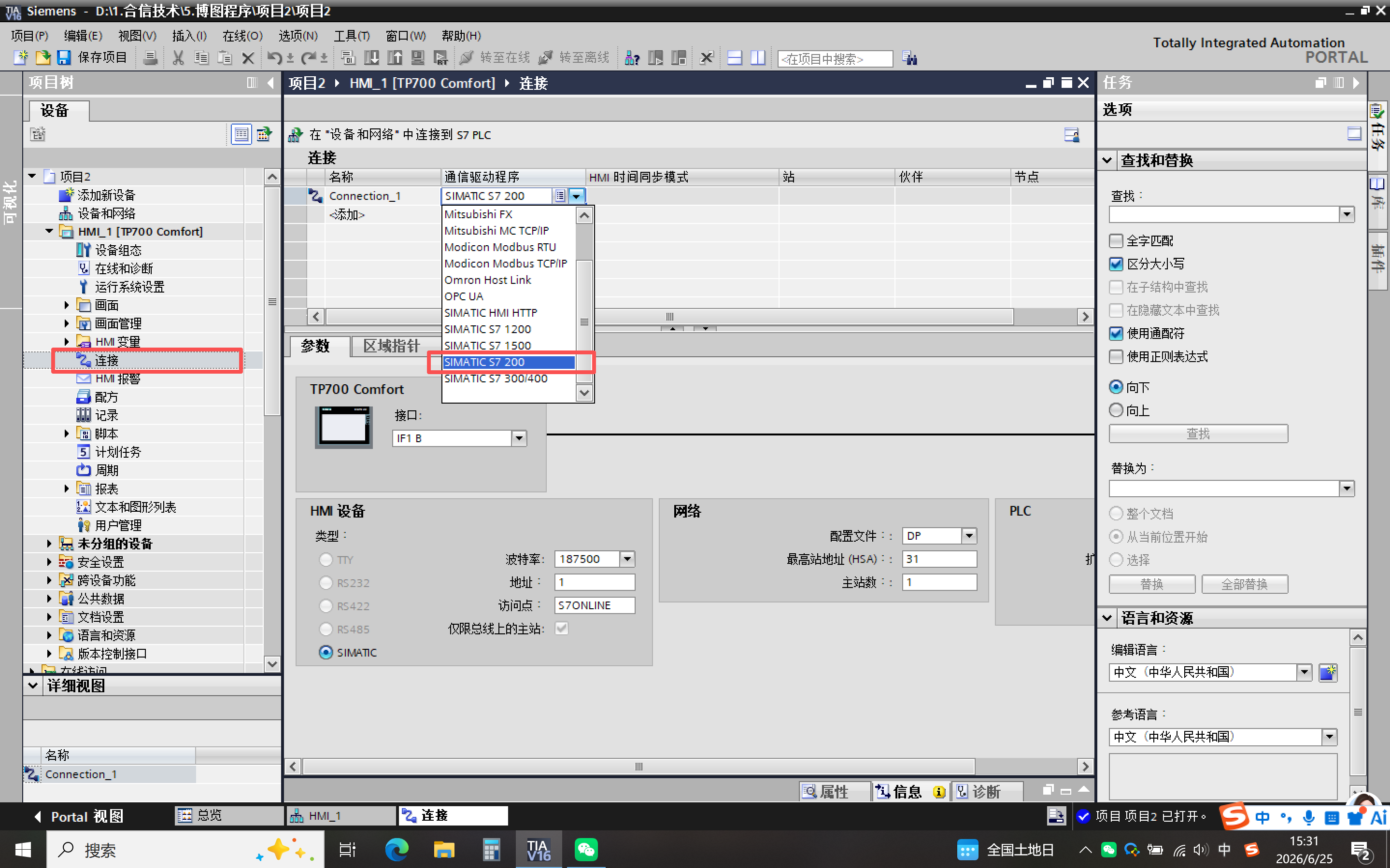Image resolution: width=1390 pixels, height=868 pixels.
Task: Open the HMI_1 editor bar tab
Action: coord(341,815)
